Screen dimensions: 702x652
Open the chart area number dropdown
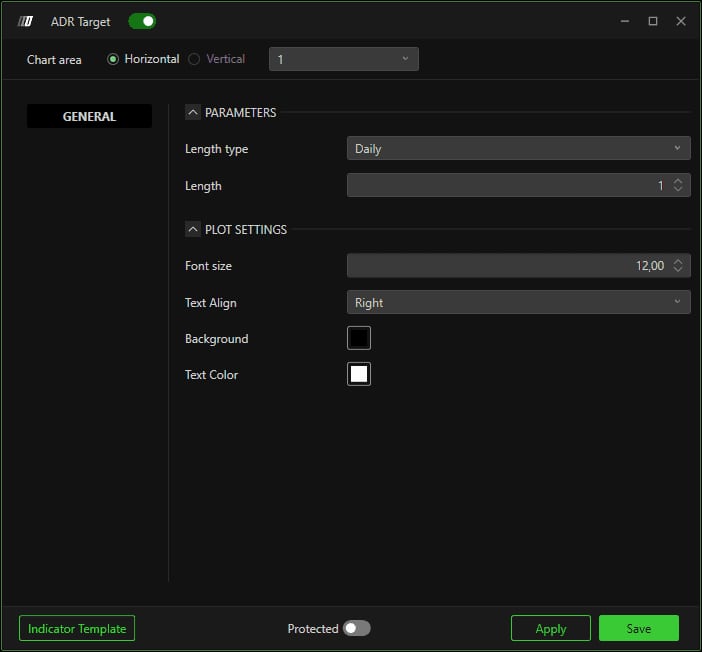click(x=343, y=59)
